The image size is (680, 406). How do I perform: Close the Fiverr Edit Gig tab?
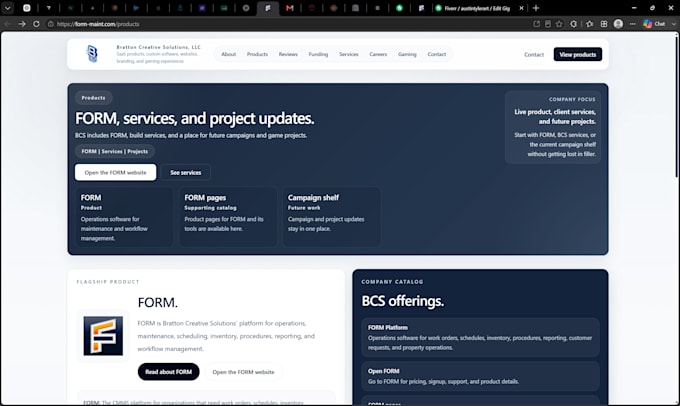[521, 8]
